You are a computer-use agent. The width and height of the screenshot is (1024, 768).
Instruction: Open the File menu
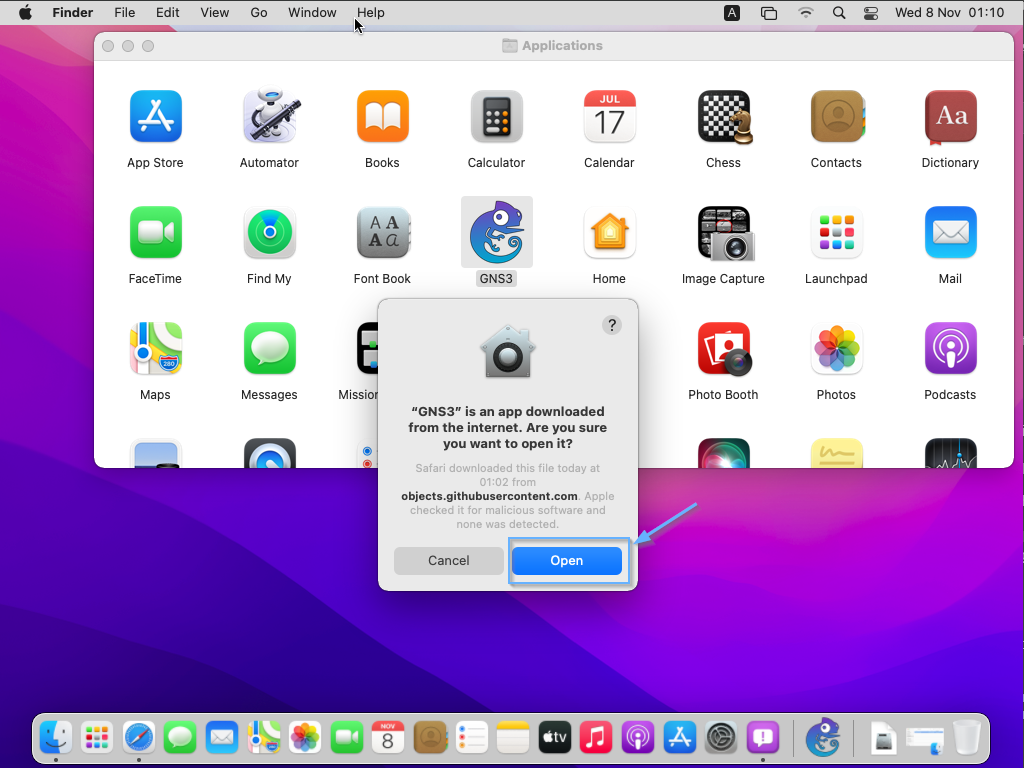pos(124,13)
